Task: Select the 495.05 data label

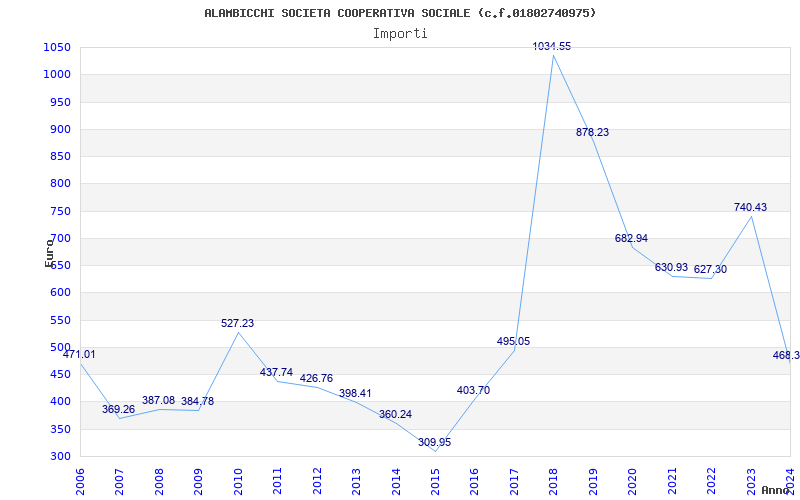Action: [513, 341]
